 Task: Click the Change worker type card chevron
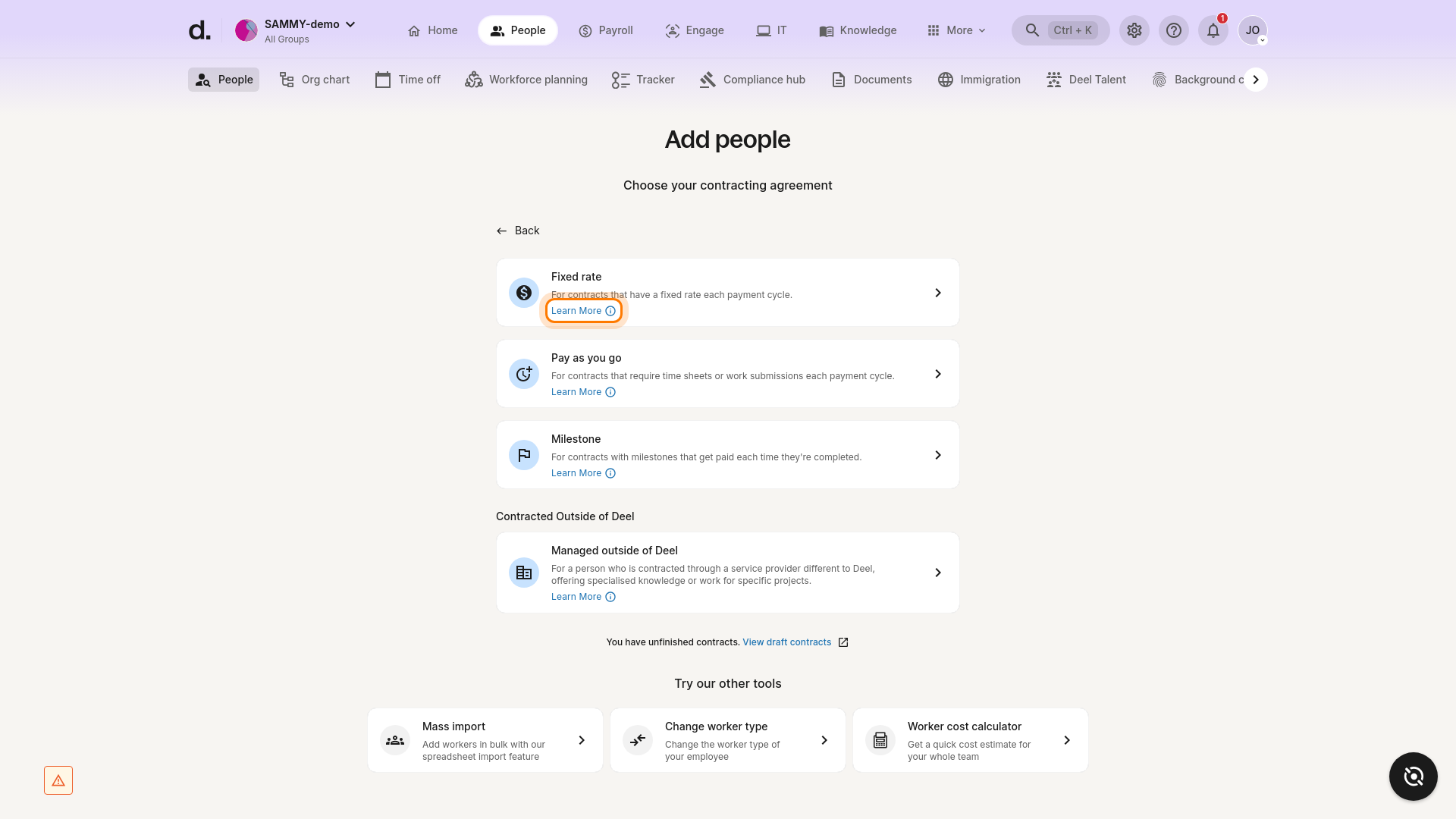824,740
